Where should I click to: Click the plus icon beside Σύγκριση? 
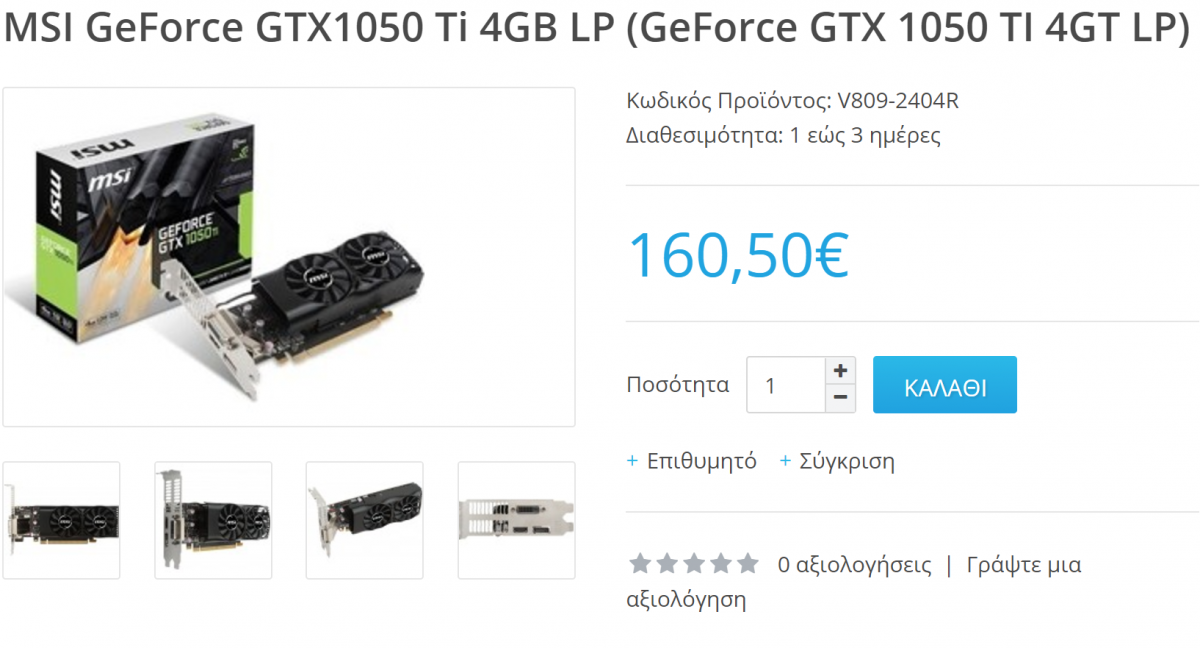pyautogui.click(x=785, y=461)
